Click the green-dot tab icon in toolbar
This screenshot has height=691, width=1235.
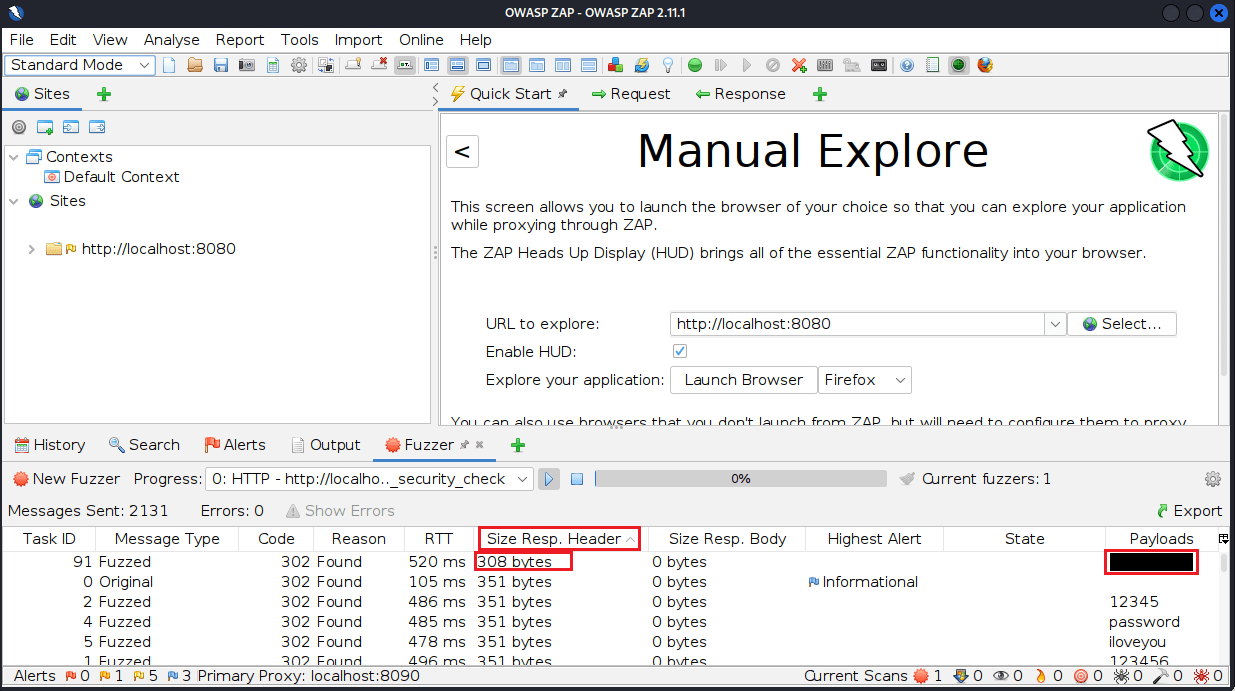click(404, 65)
